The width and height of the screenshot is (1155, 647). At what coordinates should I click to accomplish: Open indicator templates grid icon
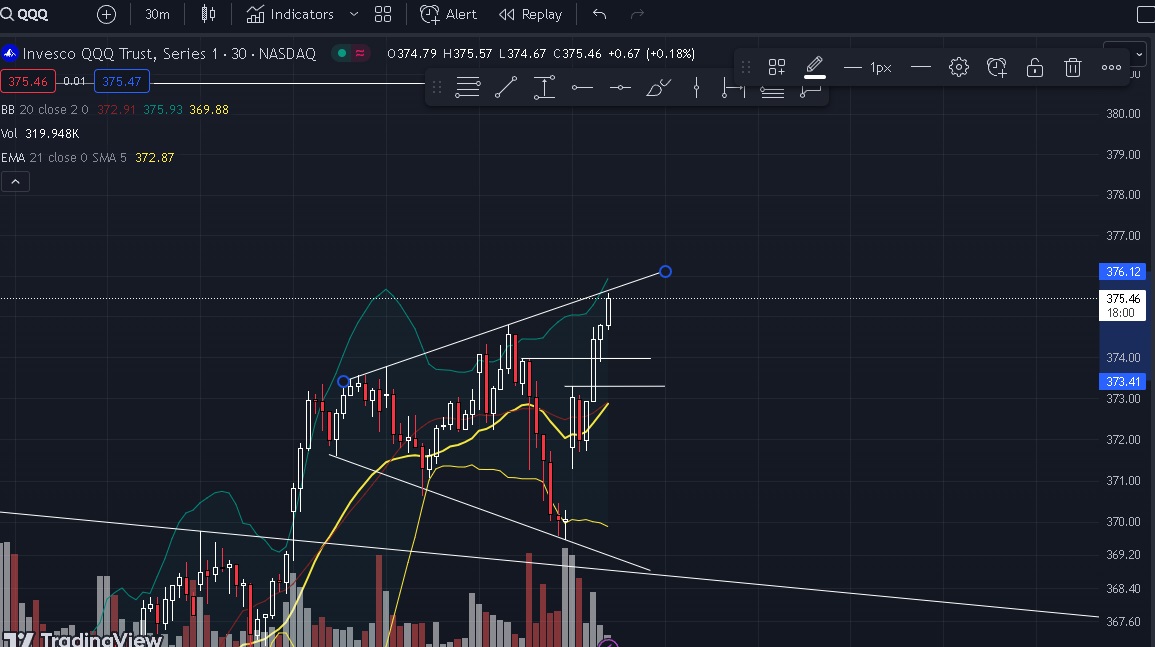[383, 14]
